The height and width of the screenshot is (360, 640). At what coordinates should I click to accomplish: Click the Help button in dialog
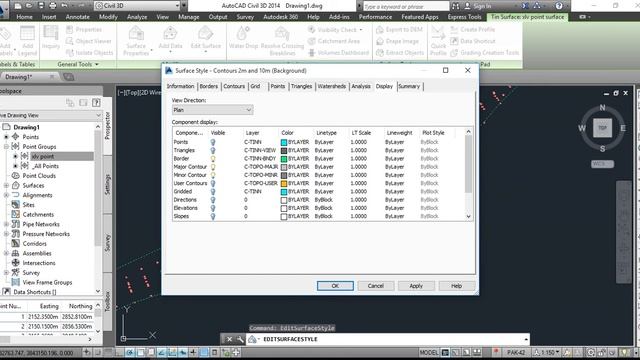tap(456, 286)
